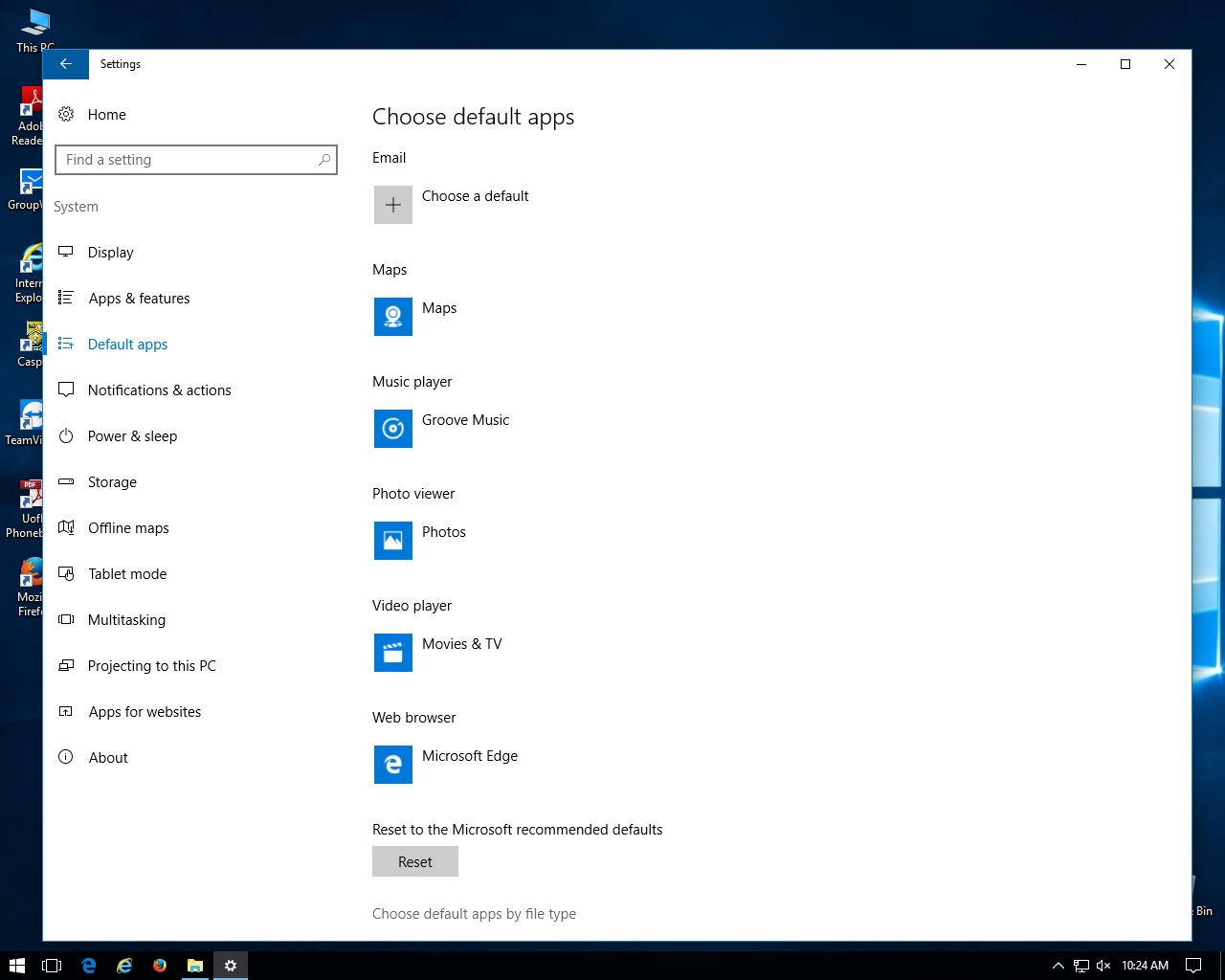The image size is (1225, 980).
Task: Click the Photos app icon
Action: point(393,541)
